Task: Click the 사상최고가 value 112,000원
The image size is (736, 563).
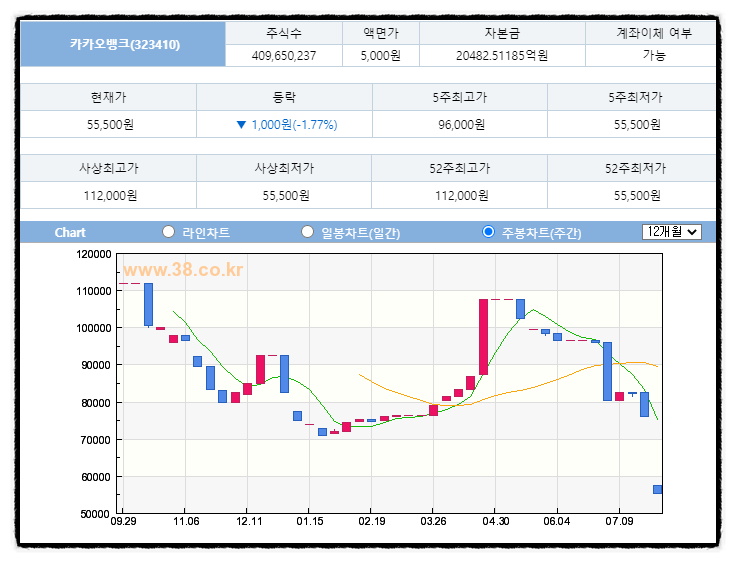Action: [x=110, y=195]
